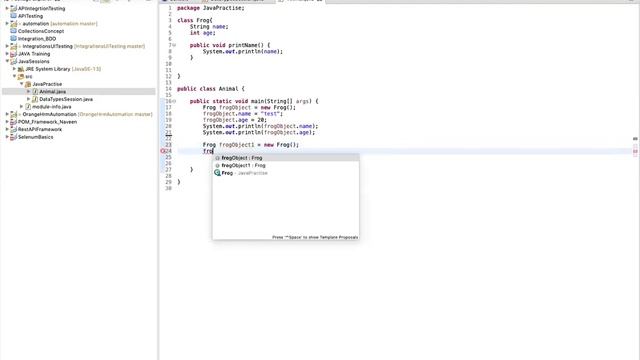The width and height of the screenshot is (640, 360).
Task: Open the module-info.java file
Action: [x=51, y=107]
